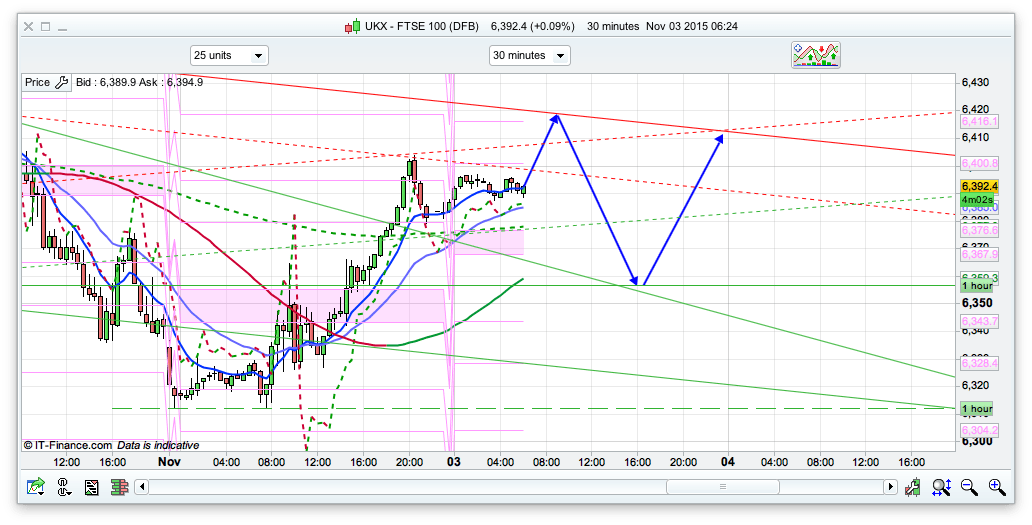Open the chart template icon
The image size is (1032, 525).
coord(91,487)
